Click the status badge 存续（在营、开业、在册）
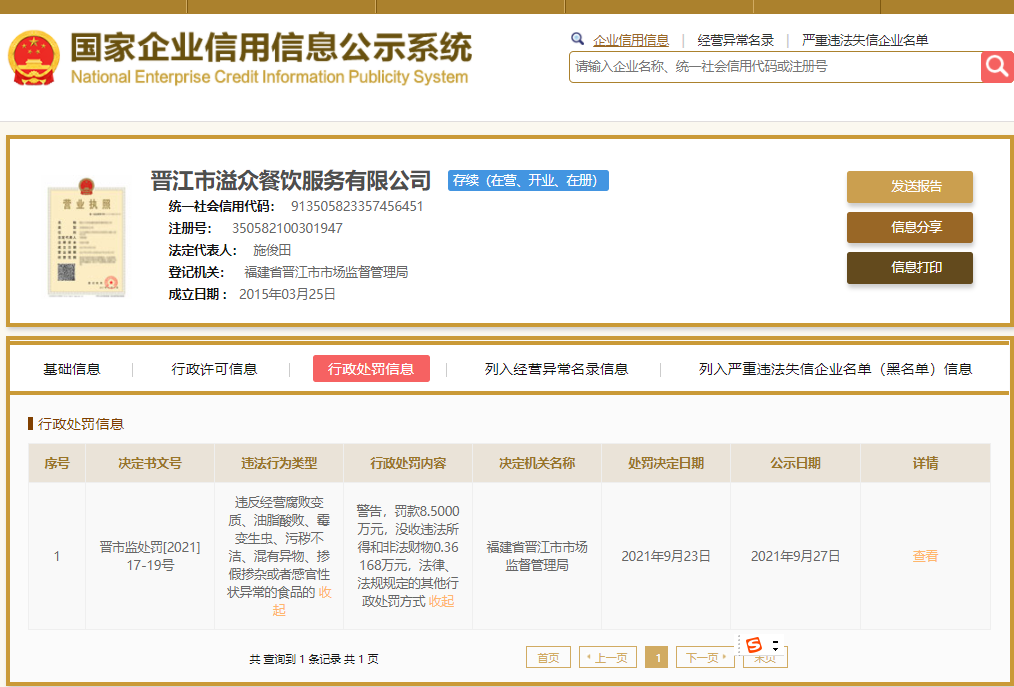1014x687 pixels. point(528,180)
